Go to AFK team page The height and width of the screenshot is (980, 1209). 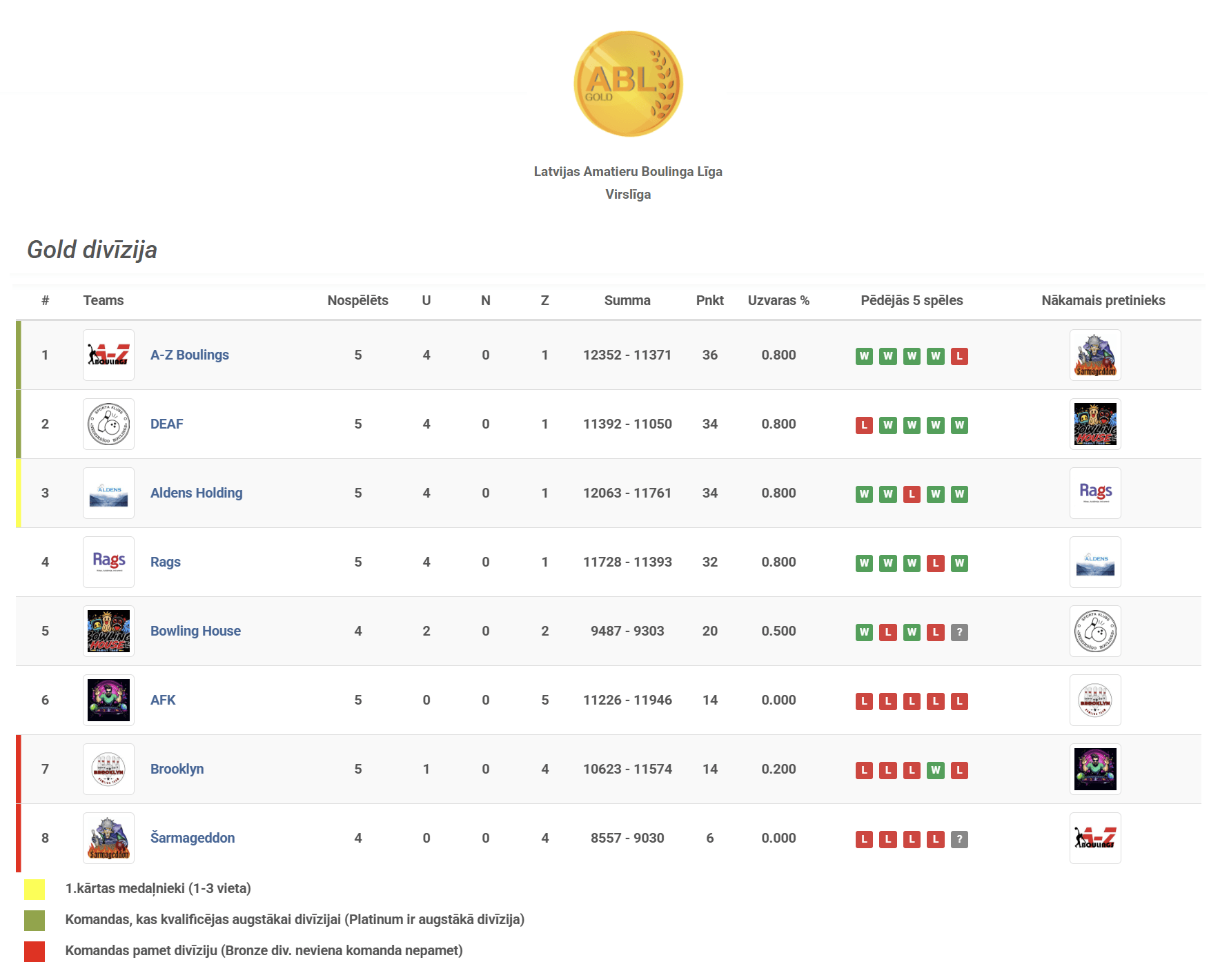tap(163, 700)
